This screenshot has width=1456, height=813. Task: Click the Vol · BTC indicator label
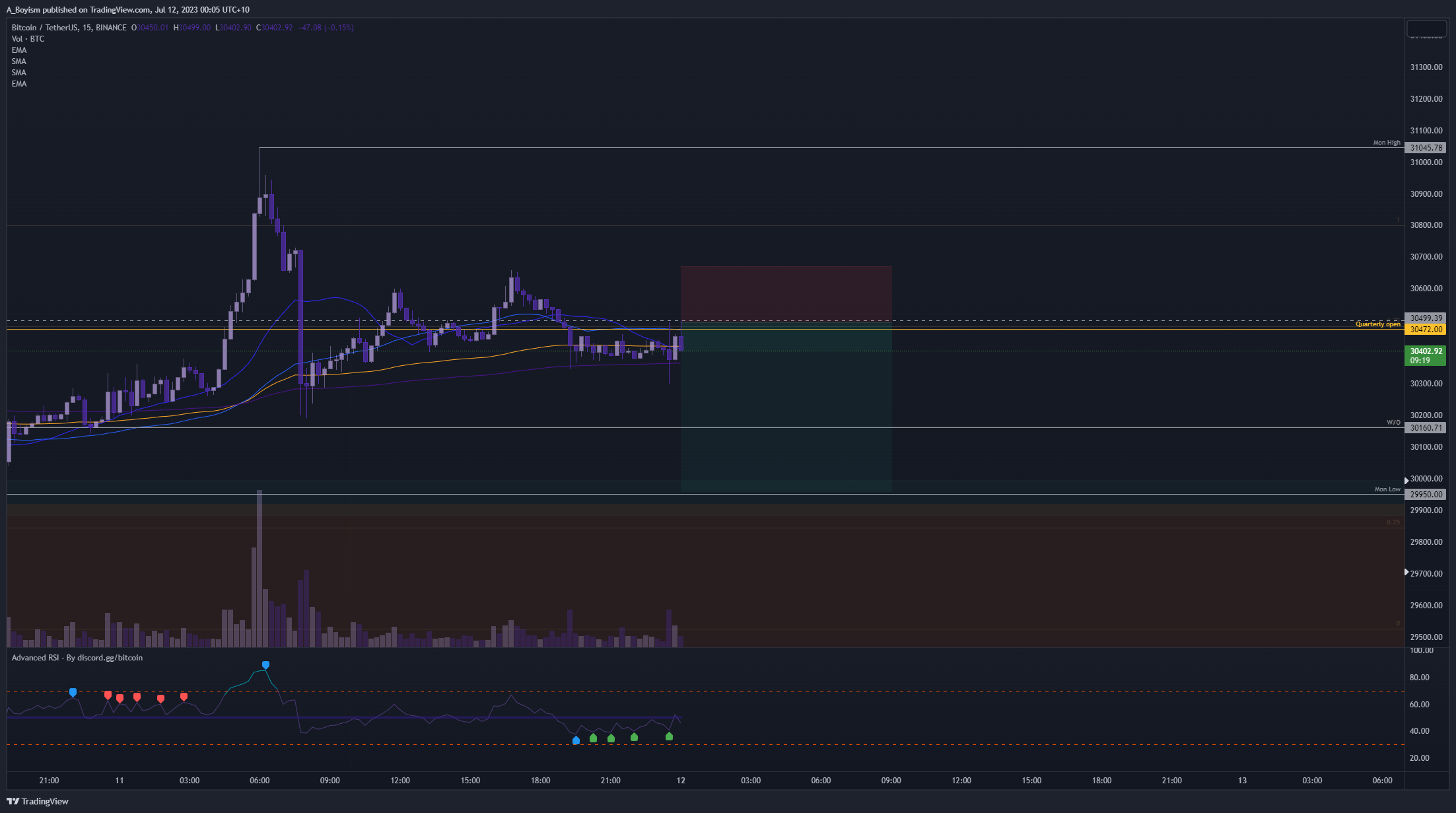pos(28,39)
